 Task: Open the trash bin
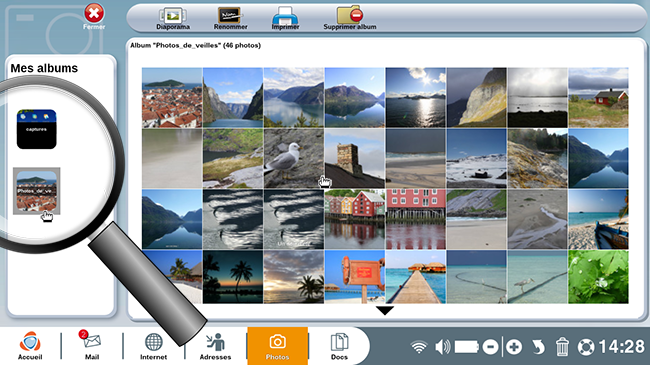tap(562, 347)
